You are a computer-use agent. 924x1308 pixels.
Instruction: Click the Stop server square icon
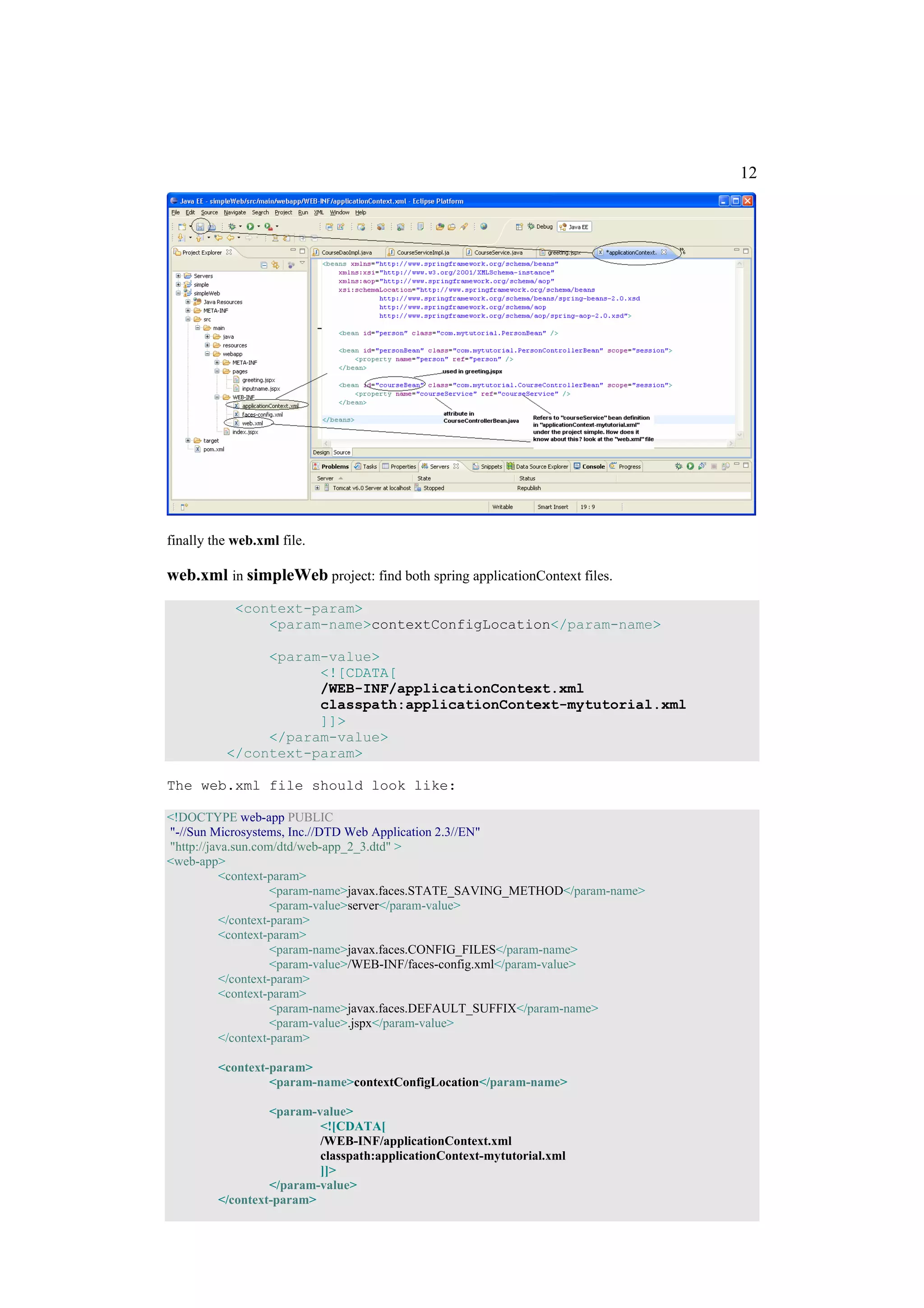[714, 466]
